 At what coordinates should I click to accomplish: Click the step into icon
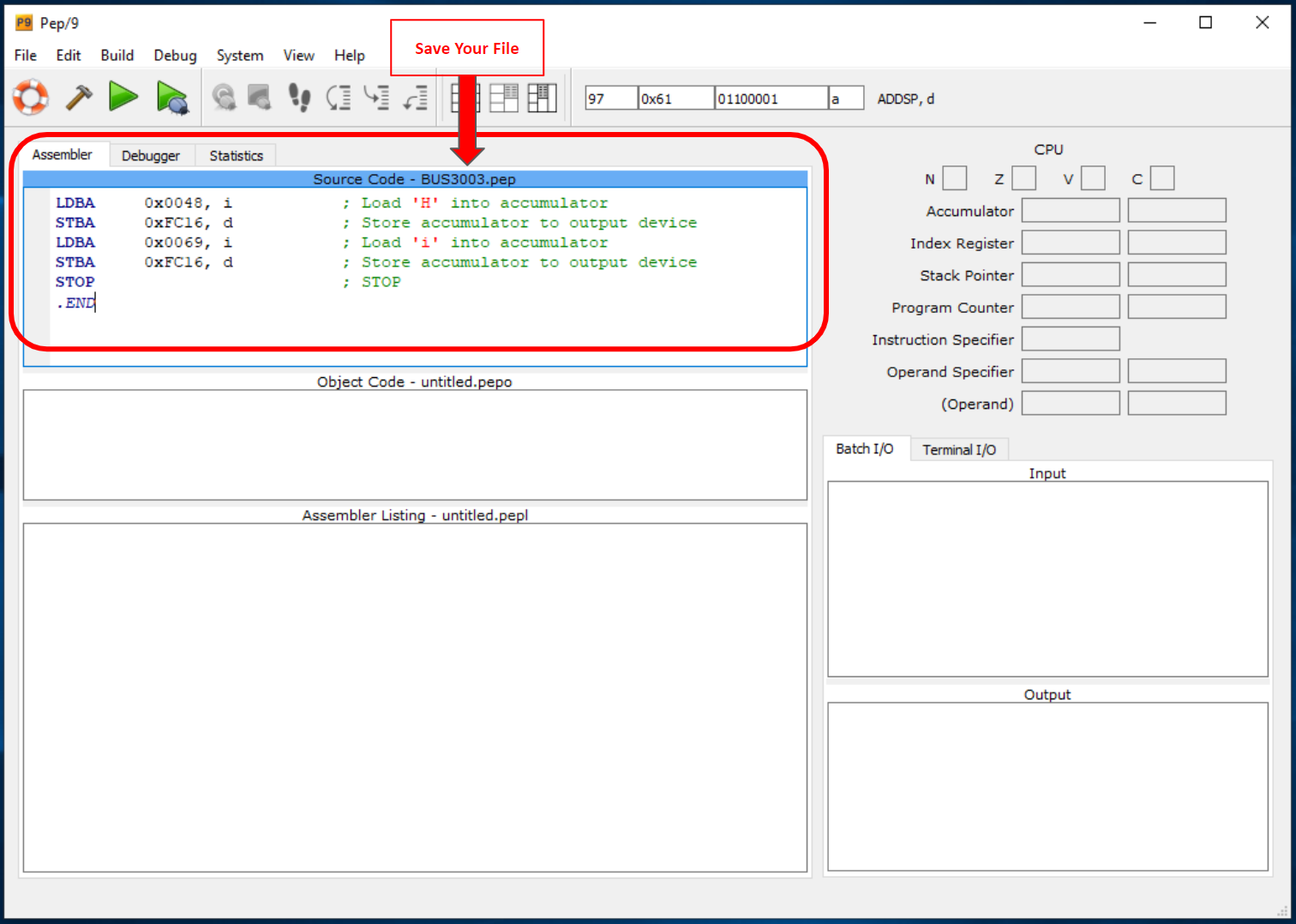click(376, 98)
